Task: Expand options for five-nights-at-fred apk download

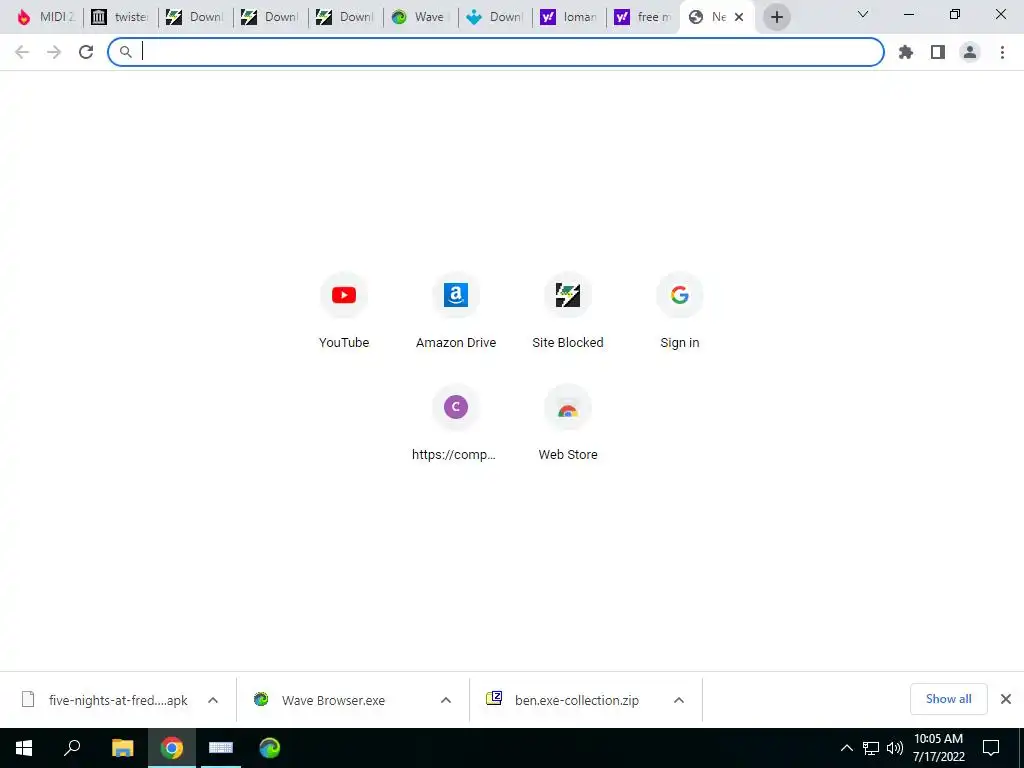Action: [x=213, y=700]
